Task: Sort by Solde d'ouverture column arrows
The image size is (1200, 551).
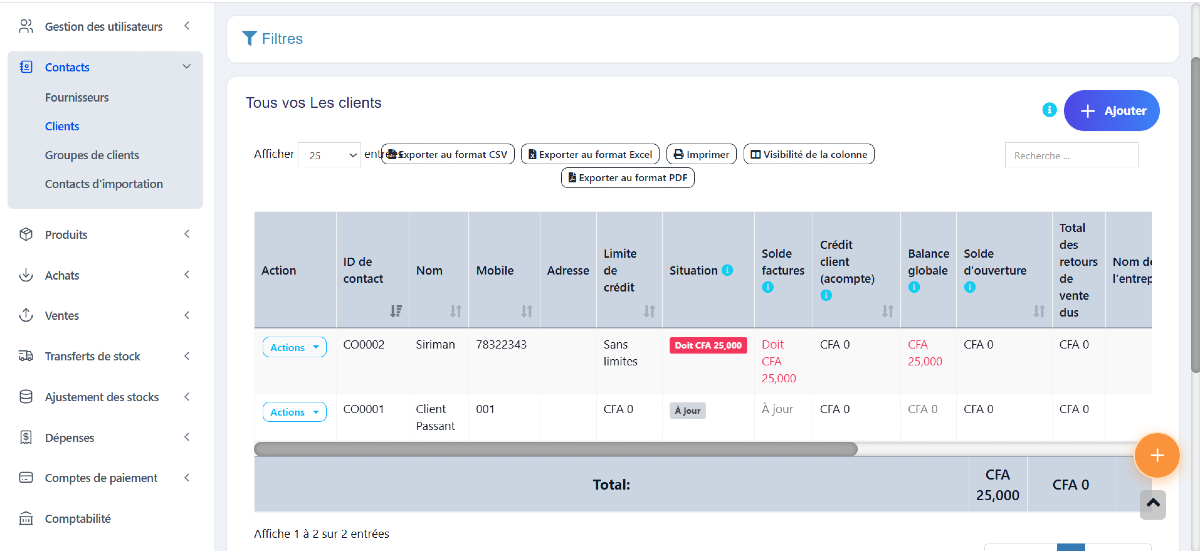Action: pos(1039,311)
